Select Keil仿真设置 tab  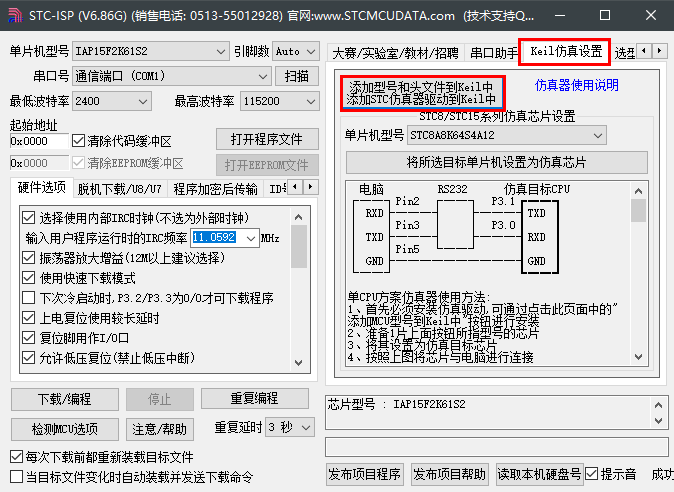(x=565, y=52)
